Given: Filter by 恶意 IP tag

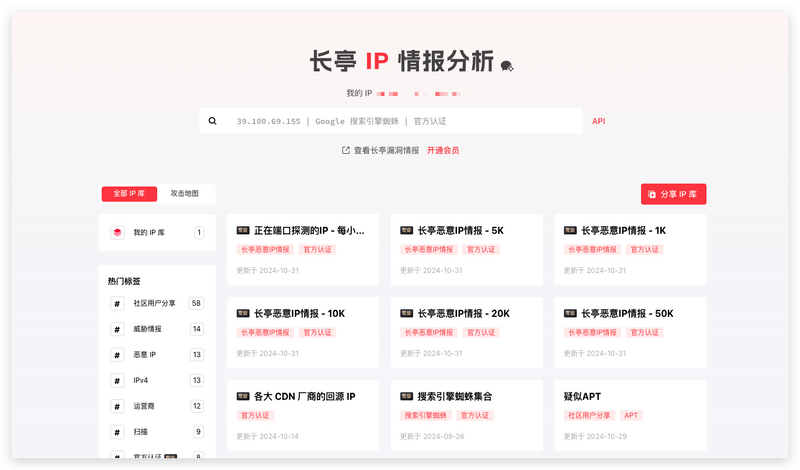Looking at the screenshot, I should [x=157, y=355].
